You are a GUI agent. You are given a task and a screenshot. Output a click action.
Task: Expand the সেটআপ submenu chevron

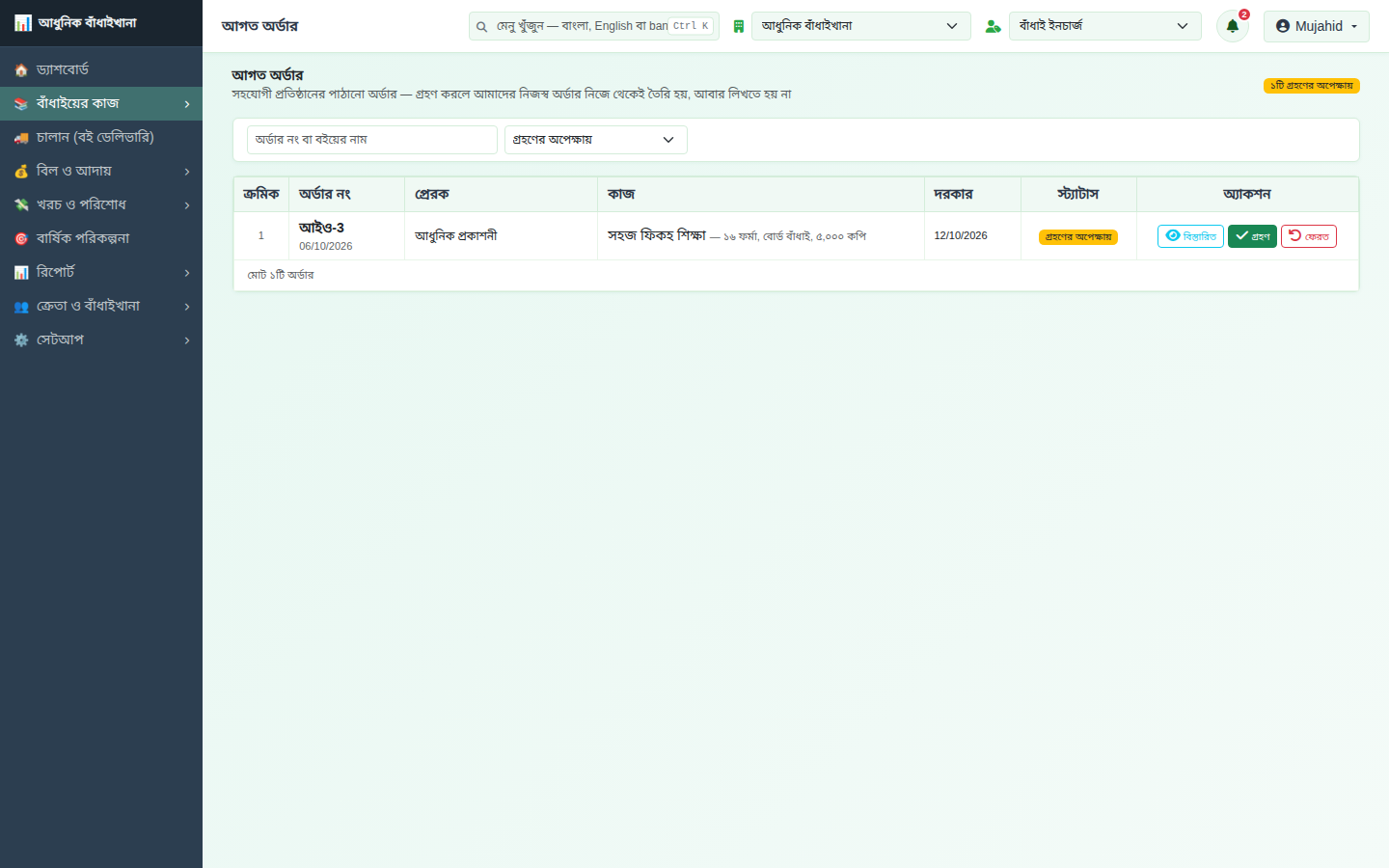click(x=187, y=340)
